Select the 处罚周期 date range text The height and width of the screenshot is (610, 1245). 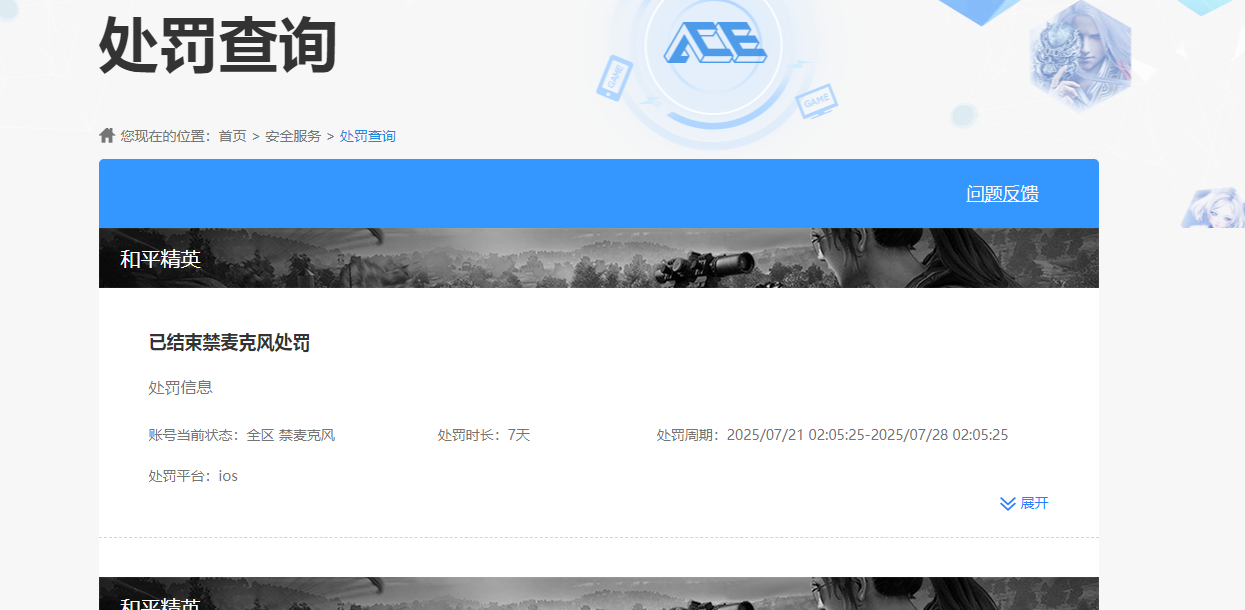click(x=832, y=435)
